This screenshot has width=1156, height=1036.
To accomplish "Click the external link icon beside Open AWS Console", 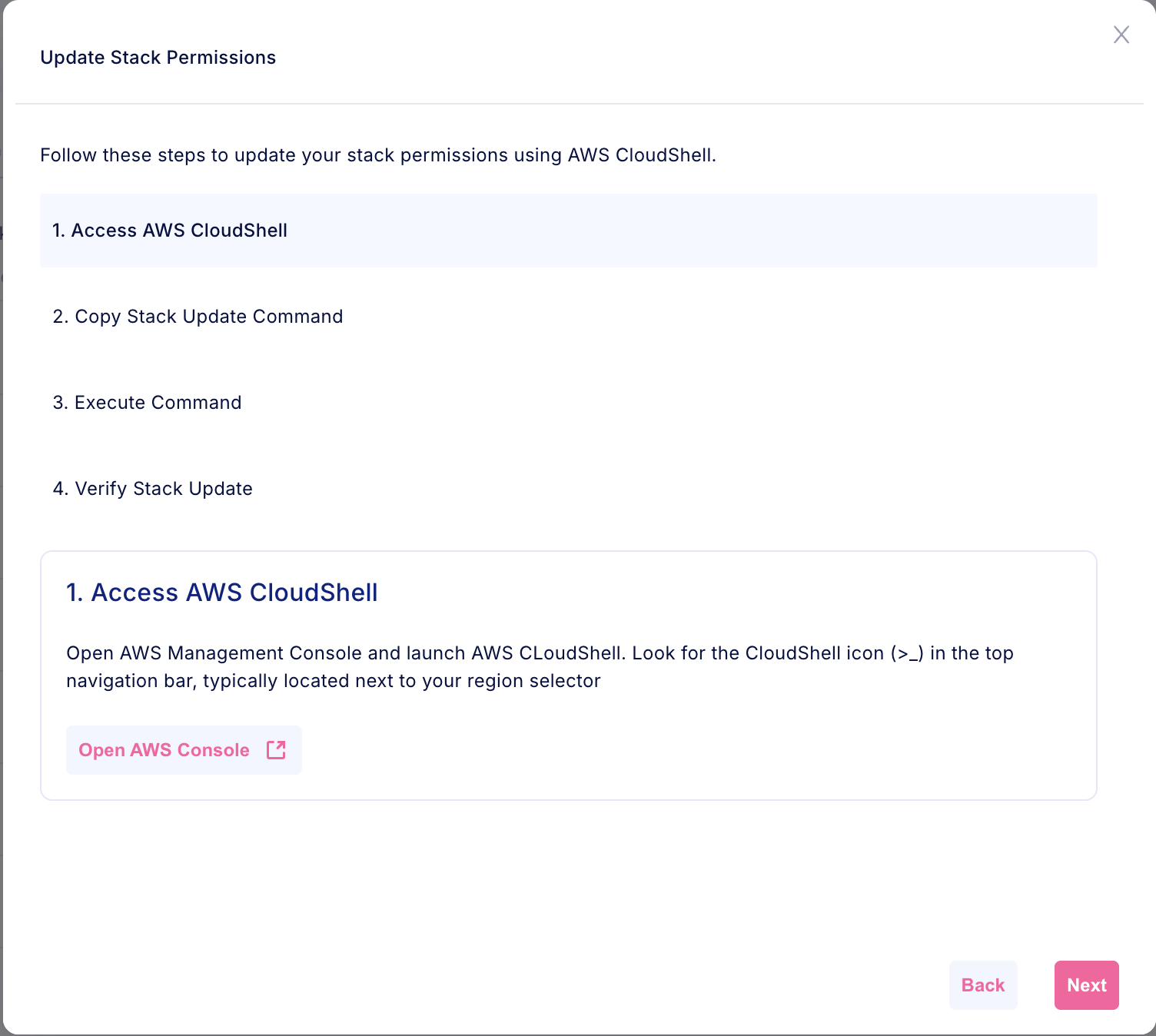I will coord(276,750).
